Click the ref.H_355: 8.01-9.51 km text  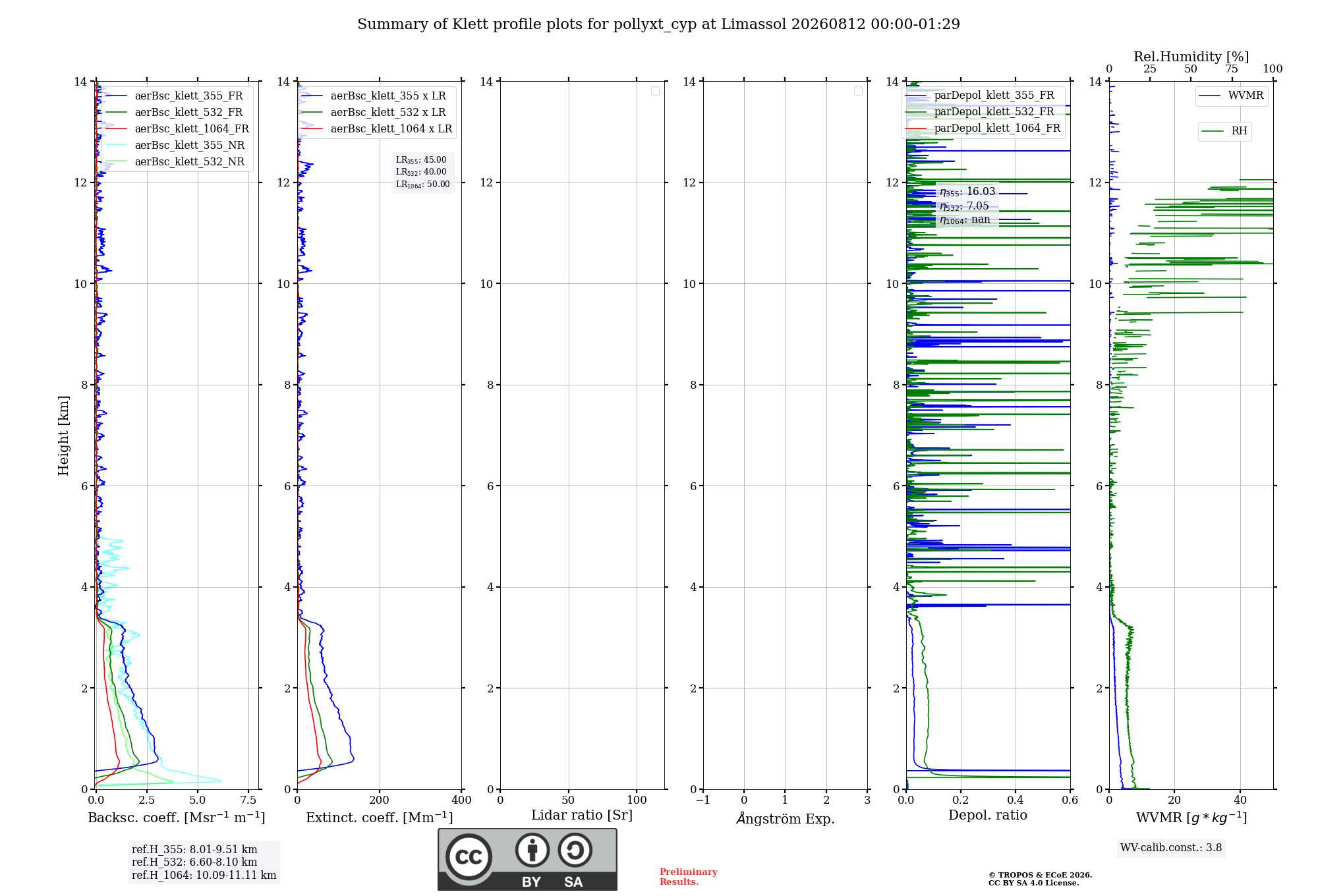194,850
